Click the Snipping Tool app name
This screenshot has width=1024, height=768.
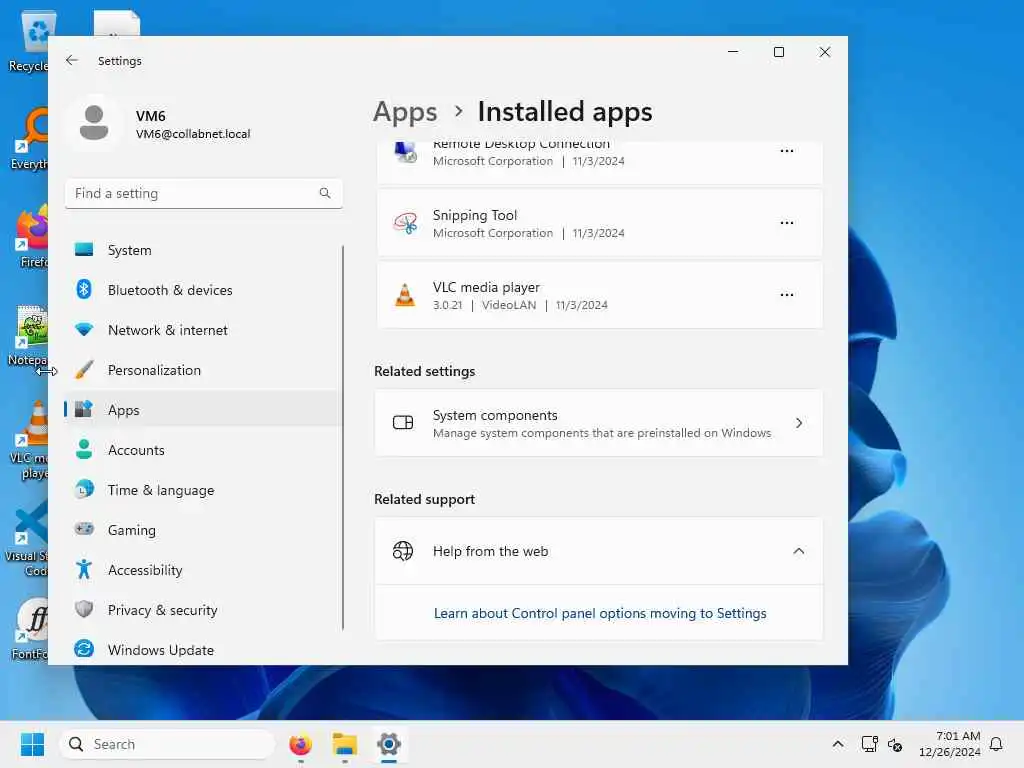[x=475, y=215]
